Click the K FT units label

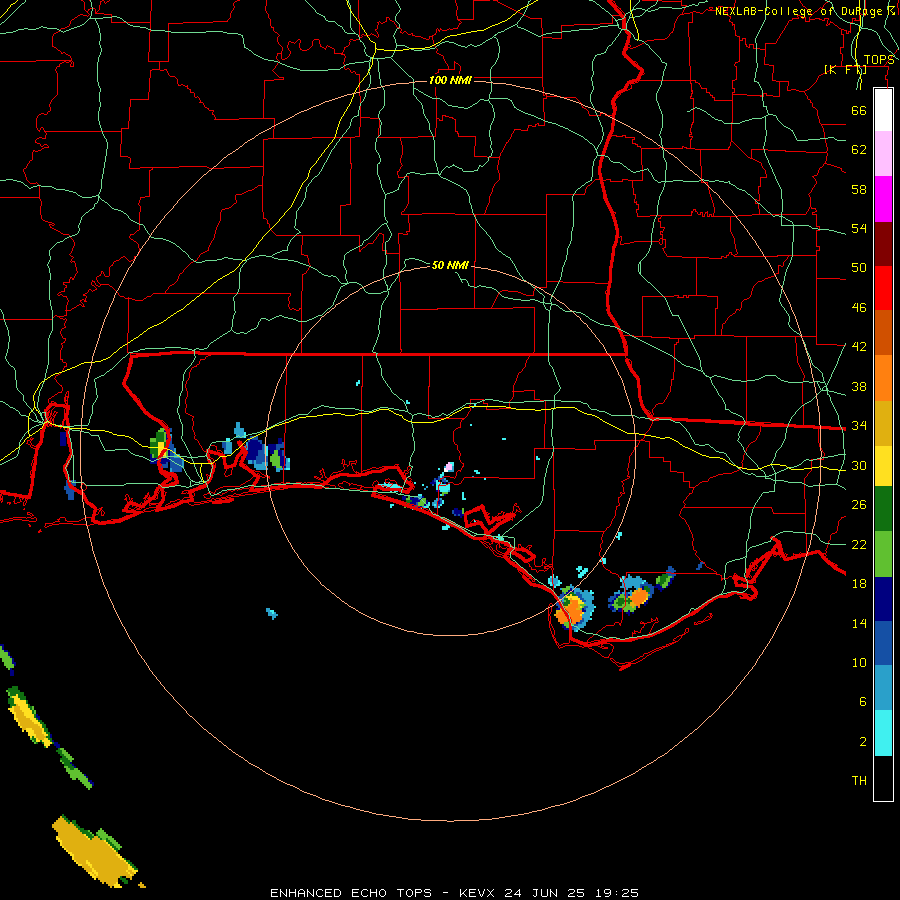[845, 70]
